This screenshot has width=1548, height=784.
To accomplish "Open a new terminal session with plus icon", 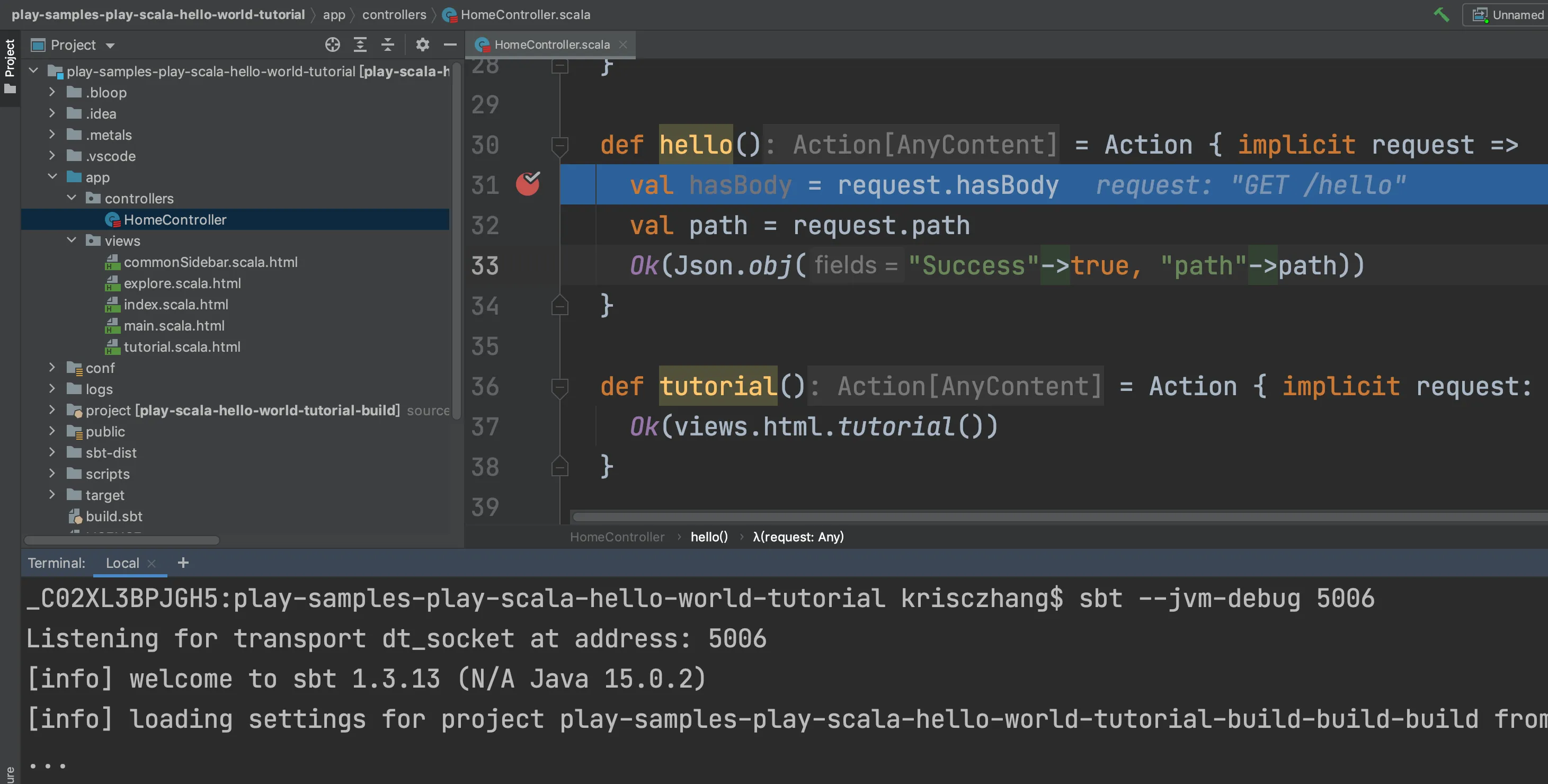I will pos(183,563).
